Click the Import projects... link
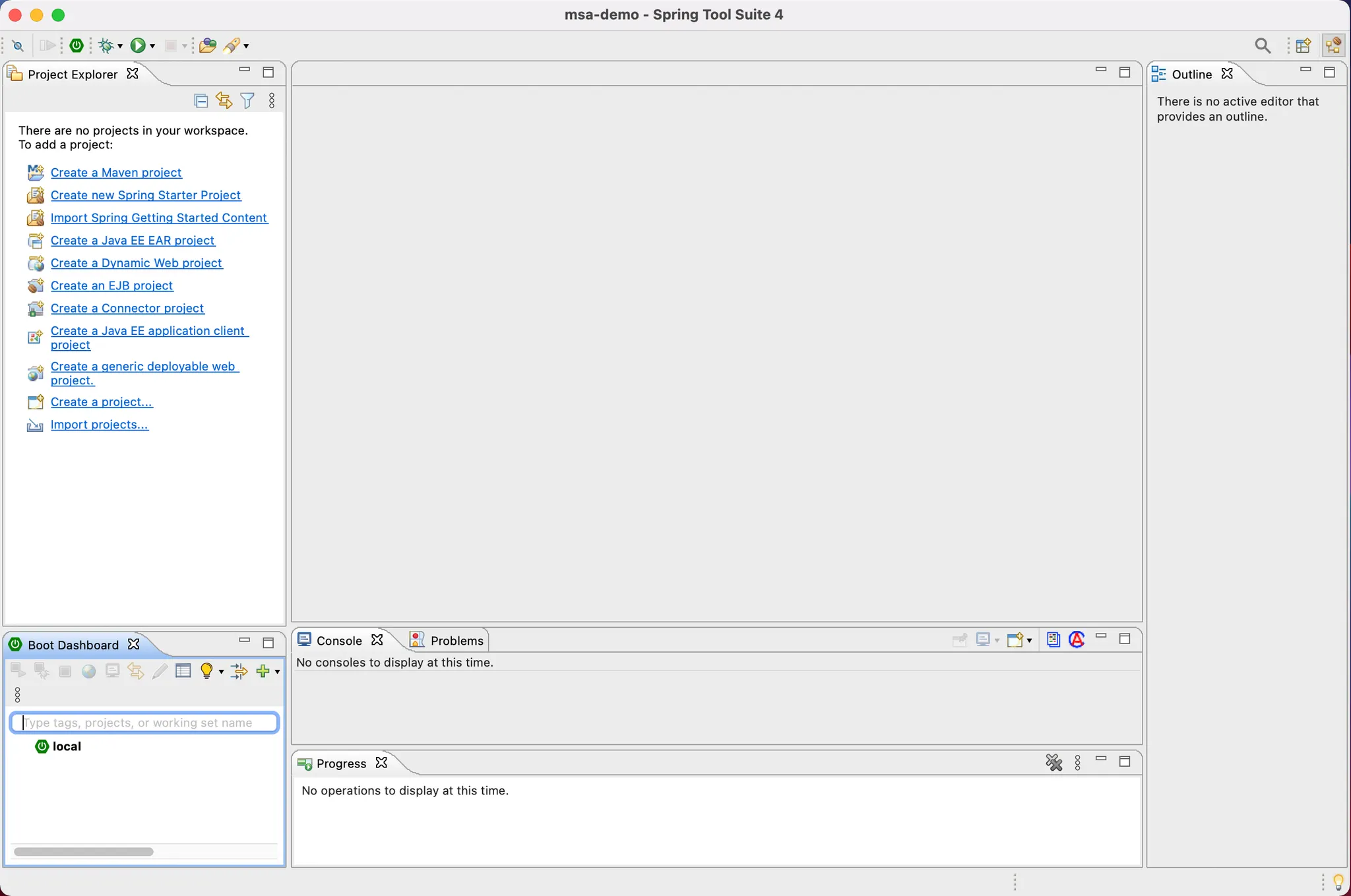Viewport: 1351px width, 896px height. pyautogui.click(x=100, y=425)
